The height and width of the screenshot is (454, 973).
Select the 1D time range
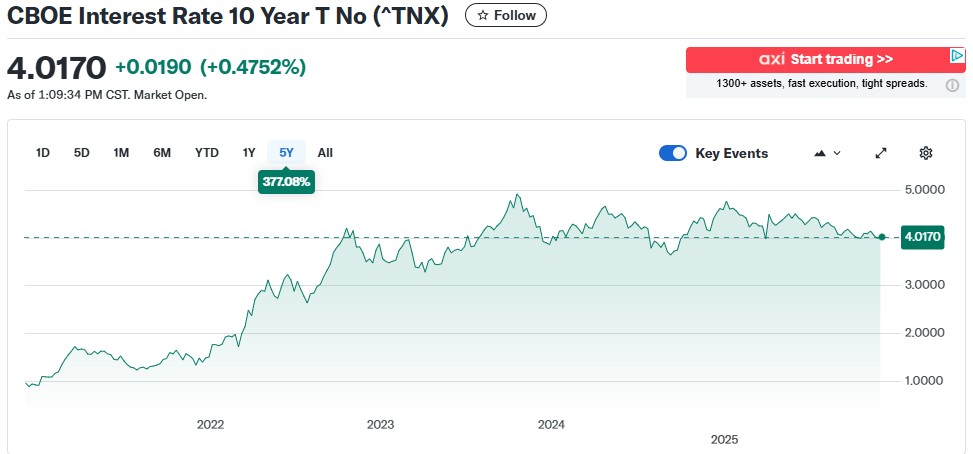click(43, 153)
